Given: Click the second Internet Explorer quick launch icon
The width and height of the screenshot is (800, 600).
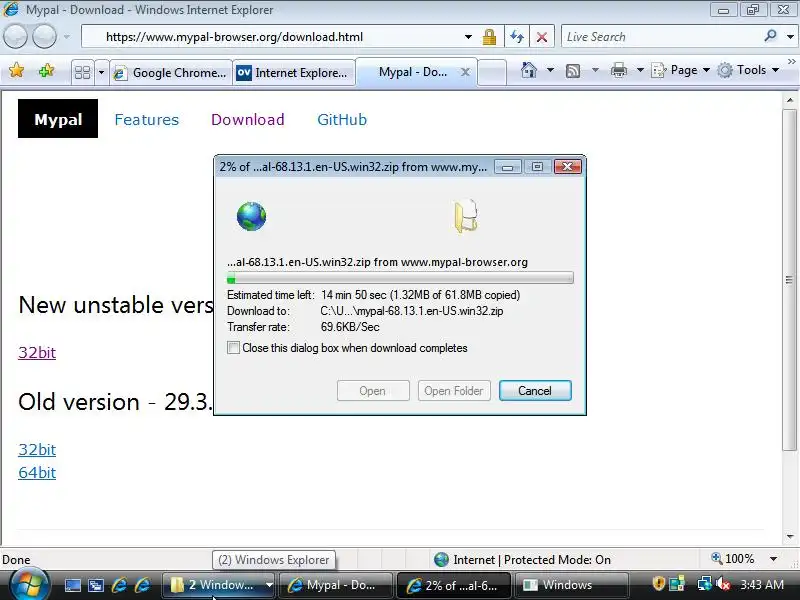Looking at the screenshot, I should click(x=142, y=585).
